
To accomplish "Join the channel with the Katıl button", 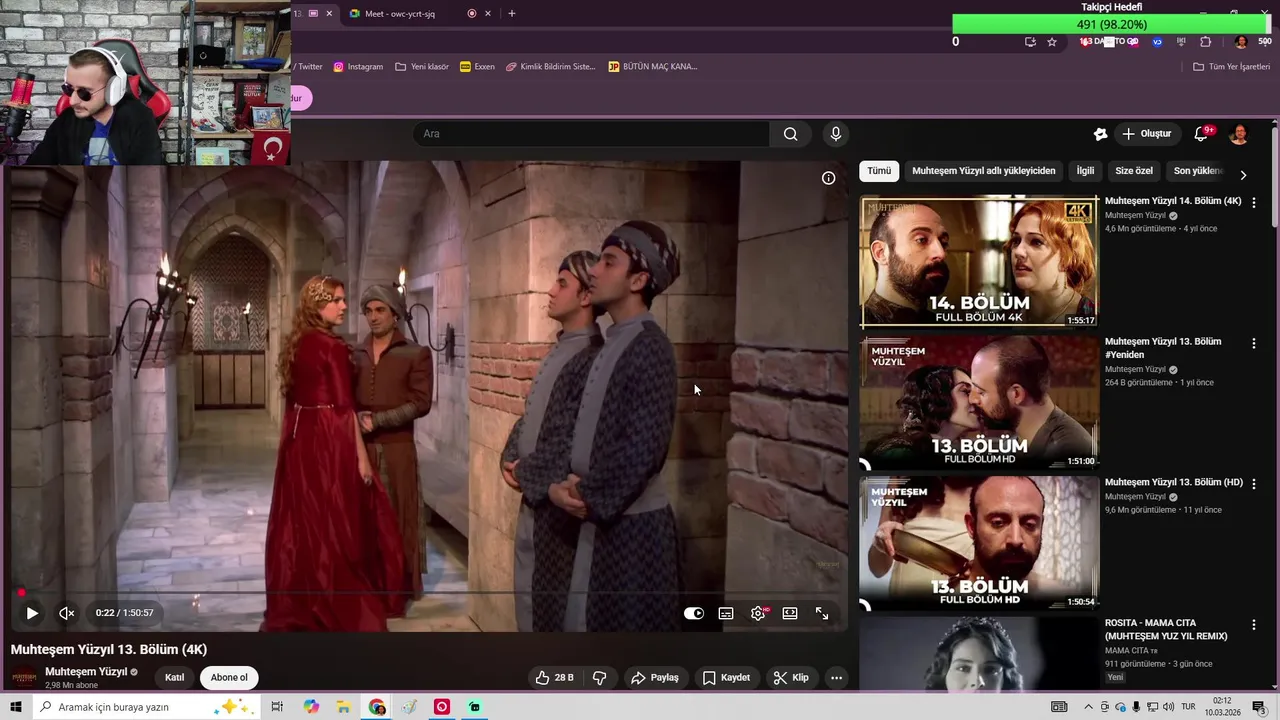I will [x=174, y=677].
